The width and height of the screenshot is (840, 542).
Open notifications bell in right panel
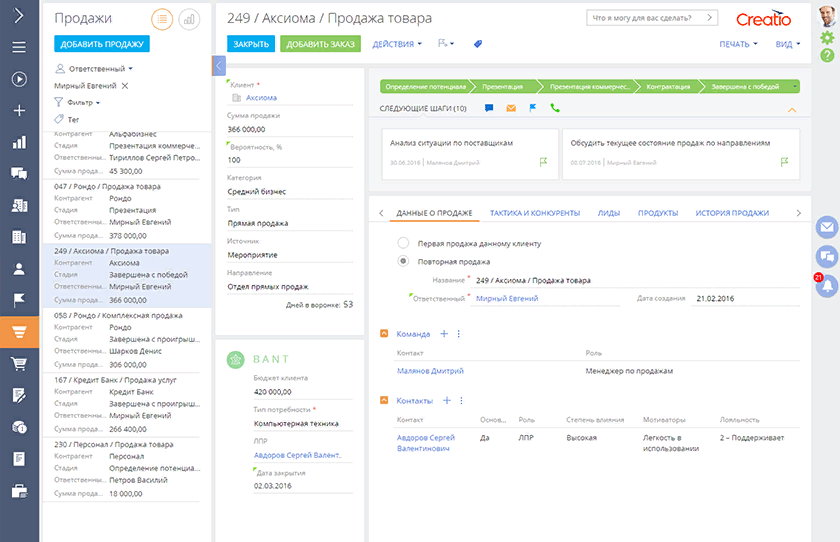point(827,286)
